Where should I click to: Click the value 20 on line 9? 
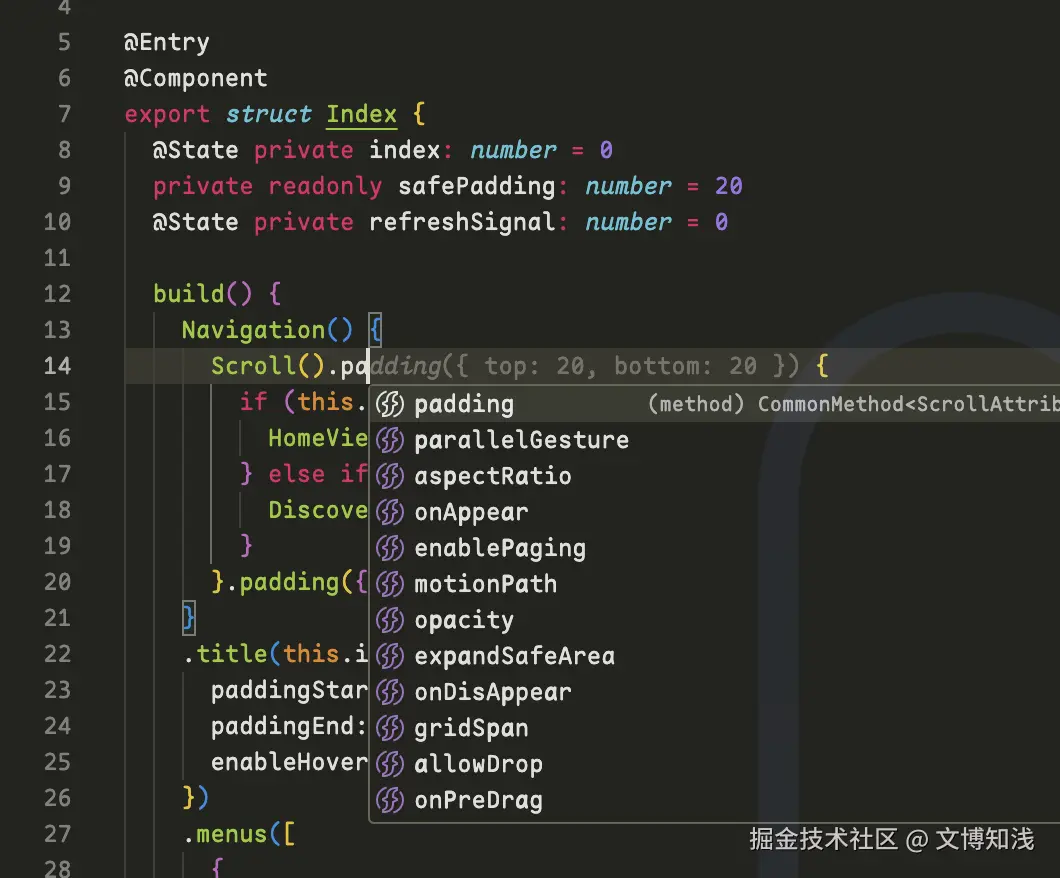point(729,185)
